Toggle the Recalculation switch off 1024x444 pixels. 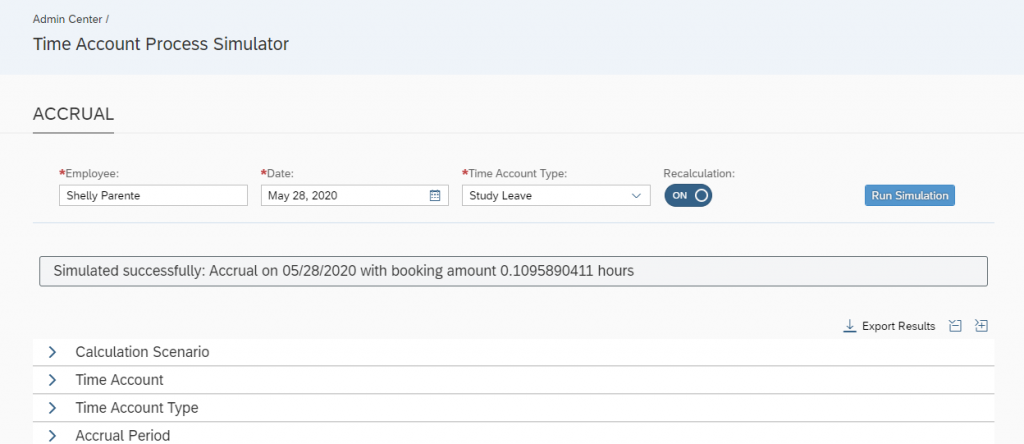pos(688,195)
